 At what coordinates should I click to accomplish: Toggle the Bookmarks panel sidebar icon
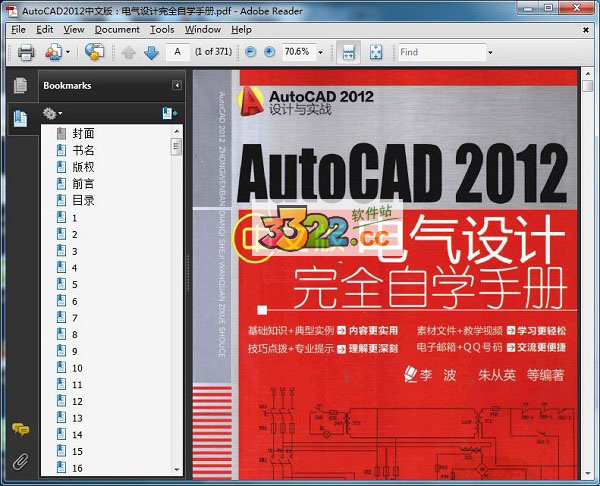pos(20,119)
